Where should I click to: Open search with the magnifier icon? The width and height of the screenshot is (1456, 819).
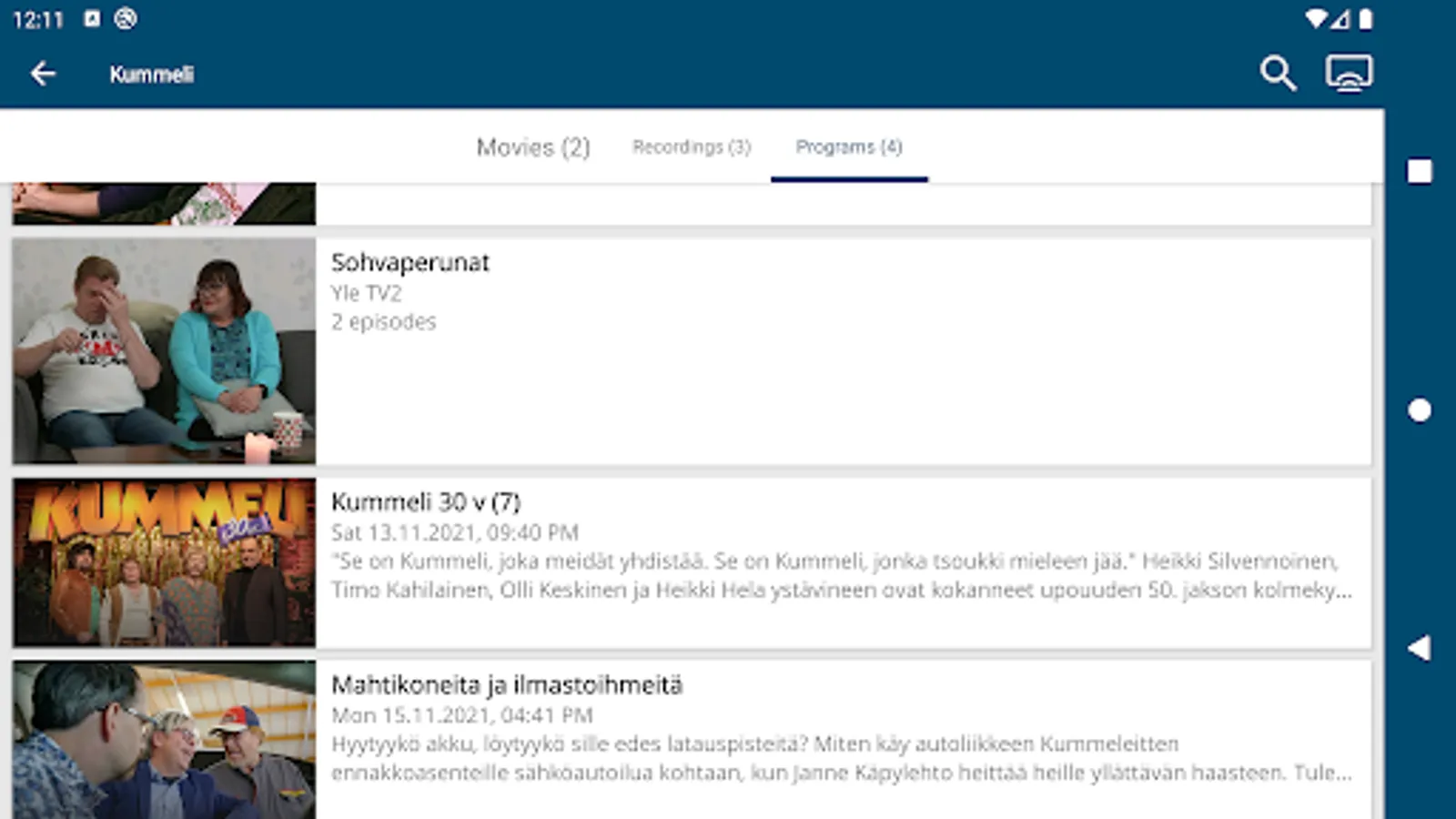1278,73
